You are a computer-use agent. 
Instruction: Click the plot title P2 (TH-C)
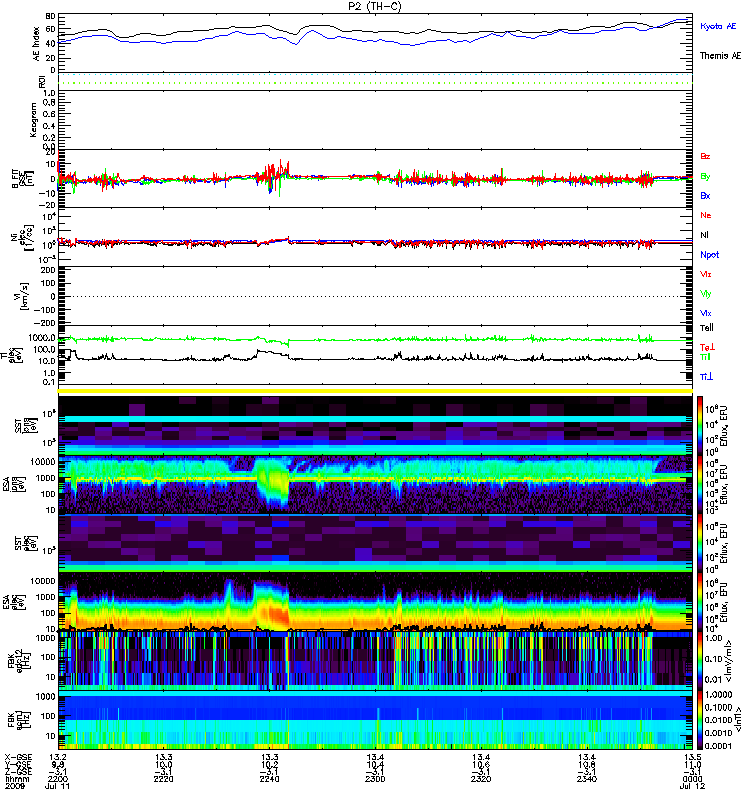[x=375, y=6]
